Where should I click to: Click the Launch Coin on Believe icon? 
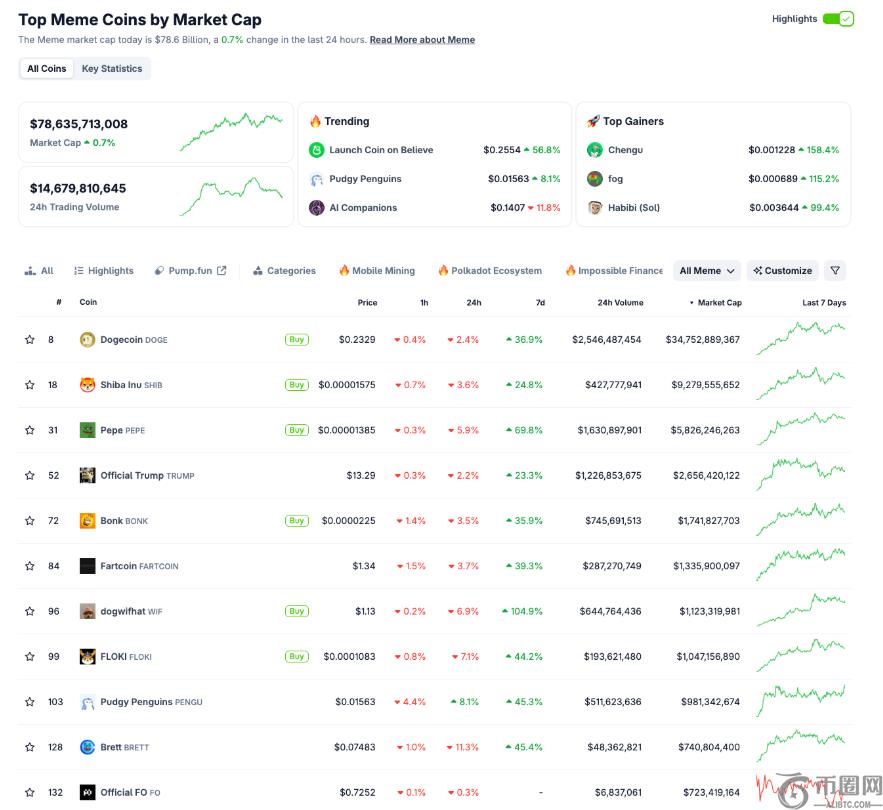[316, 150]
